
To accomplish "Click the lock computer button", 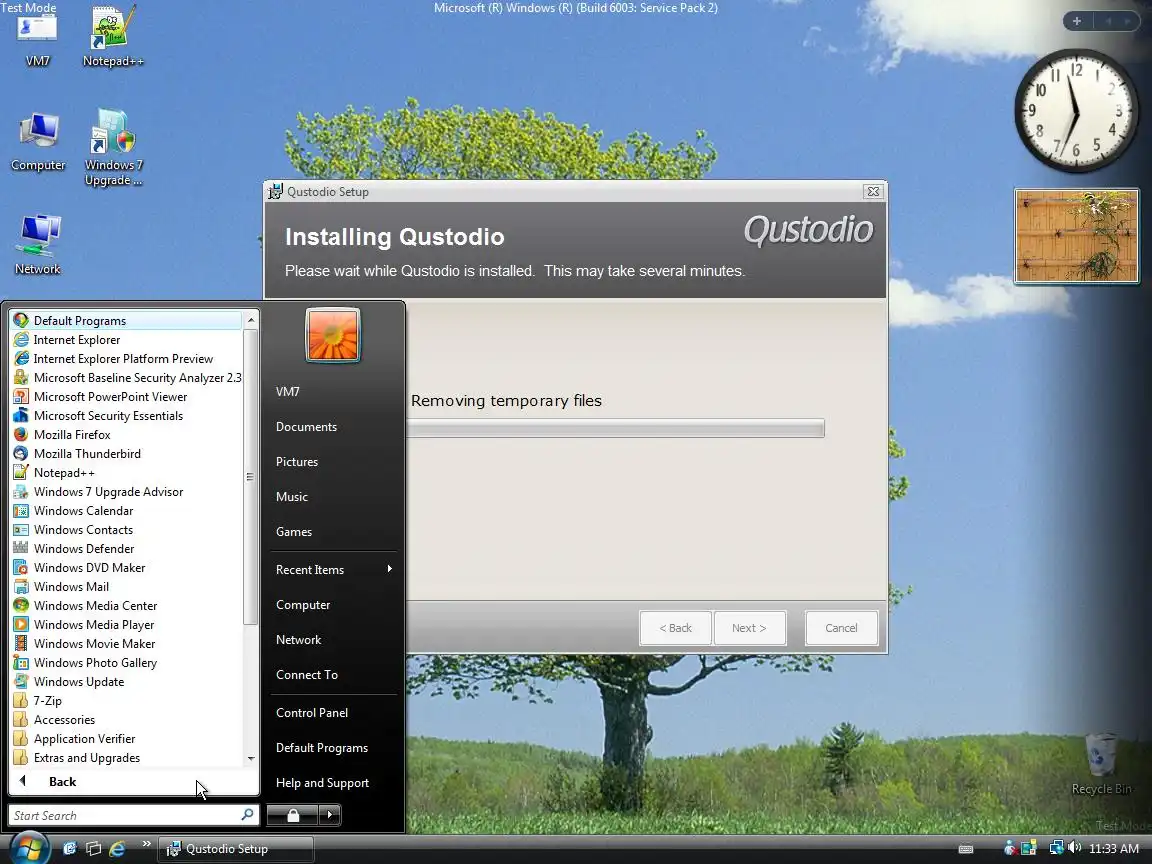I will click(292, 815).
